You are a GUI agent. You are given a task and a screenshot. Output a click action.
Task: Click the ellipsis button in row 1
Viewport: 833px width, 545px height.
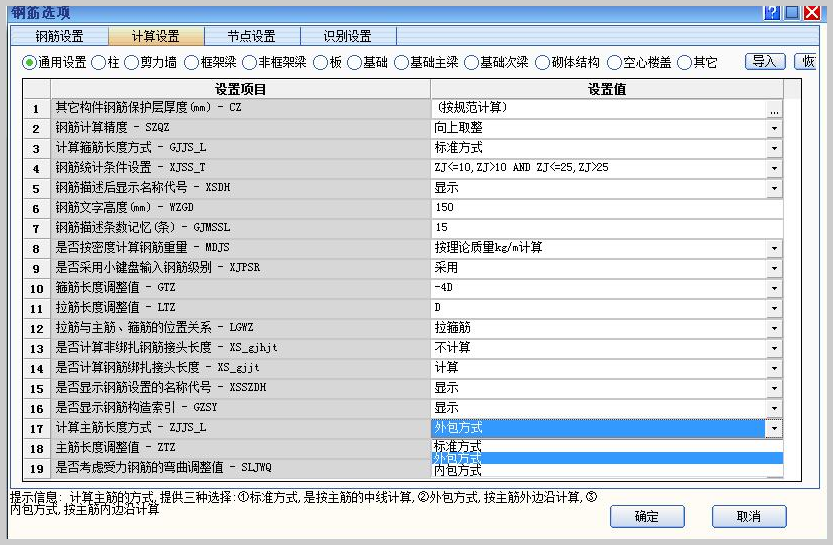click(773, 108)
